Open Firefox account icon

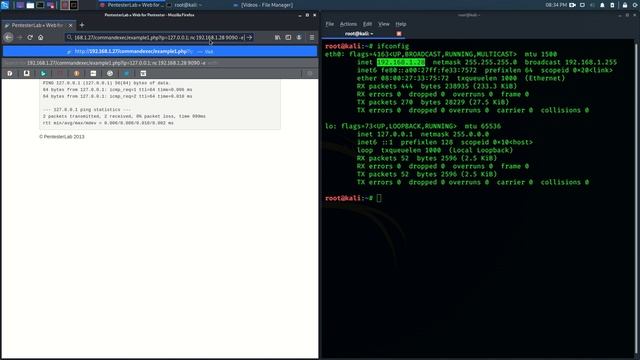299,37
